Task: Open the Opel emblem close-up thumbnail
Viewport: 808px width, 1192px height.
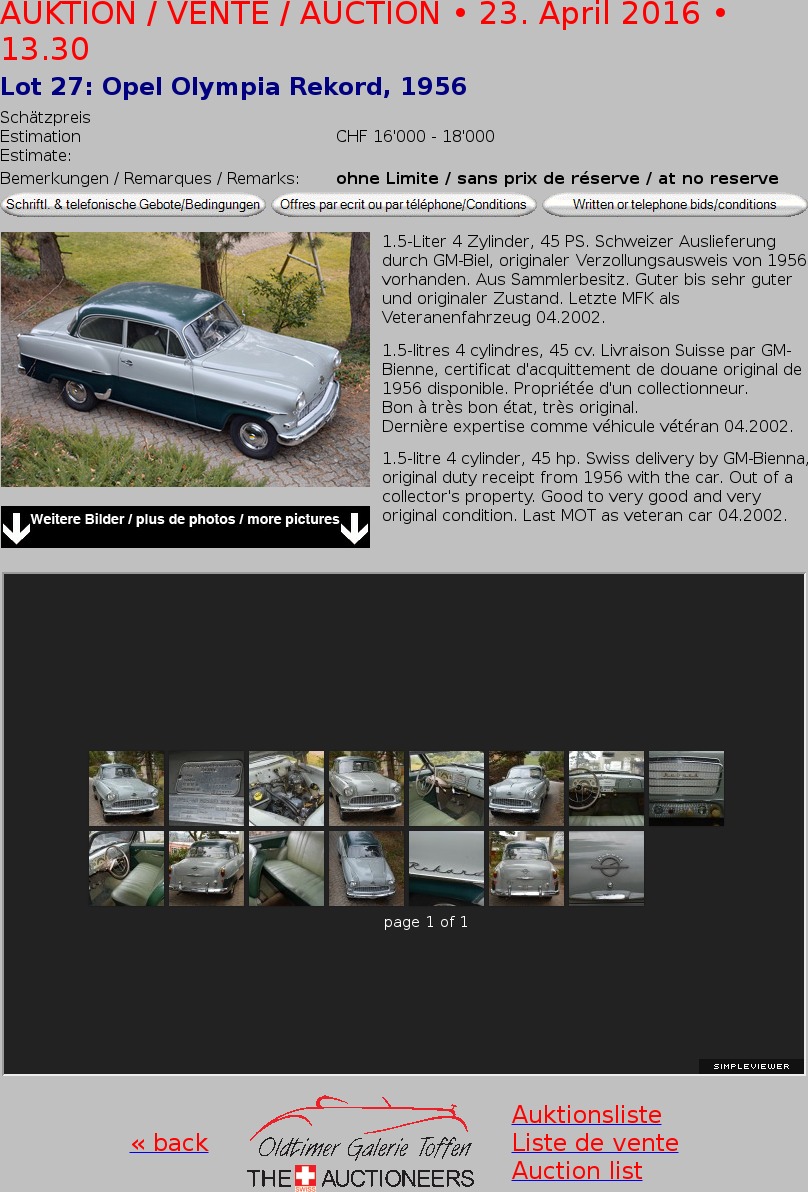Action: point(607,868)
